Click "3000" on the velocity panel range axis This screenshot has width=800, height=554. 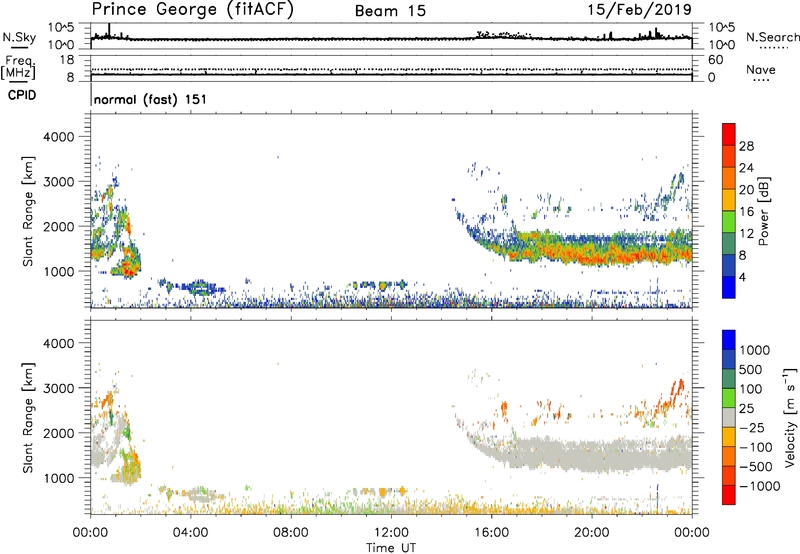click(59, 388)
